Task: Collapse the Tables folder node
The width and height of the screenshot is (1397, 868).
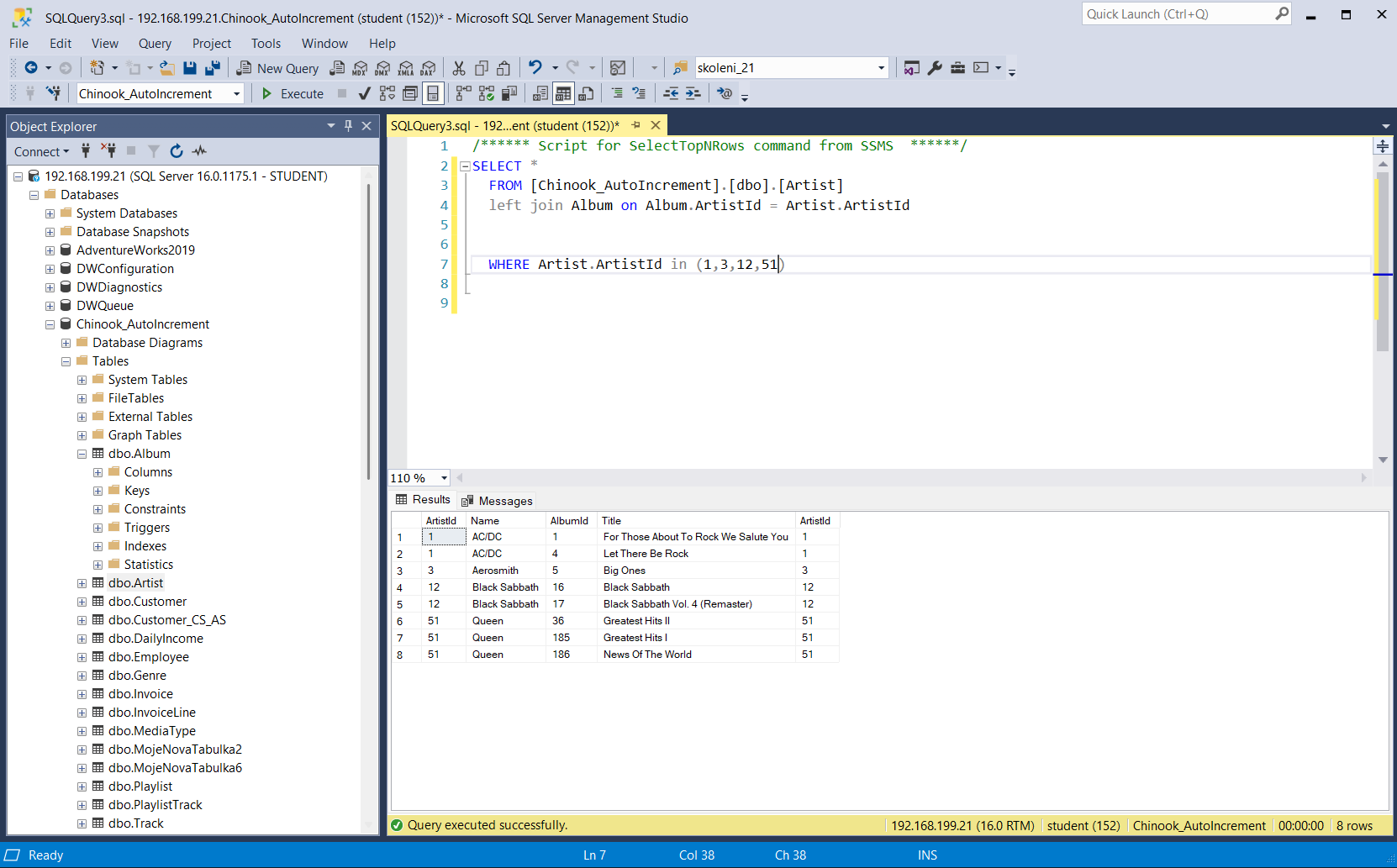Action: coord(66,361)
